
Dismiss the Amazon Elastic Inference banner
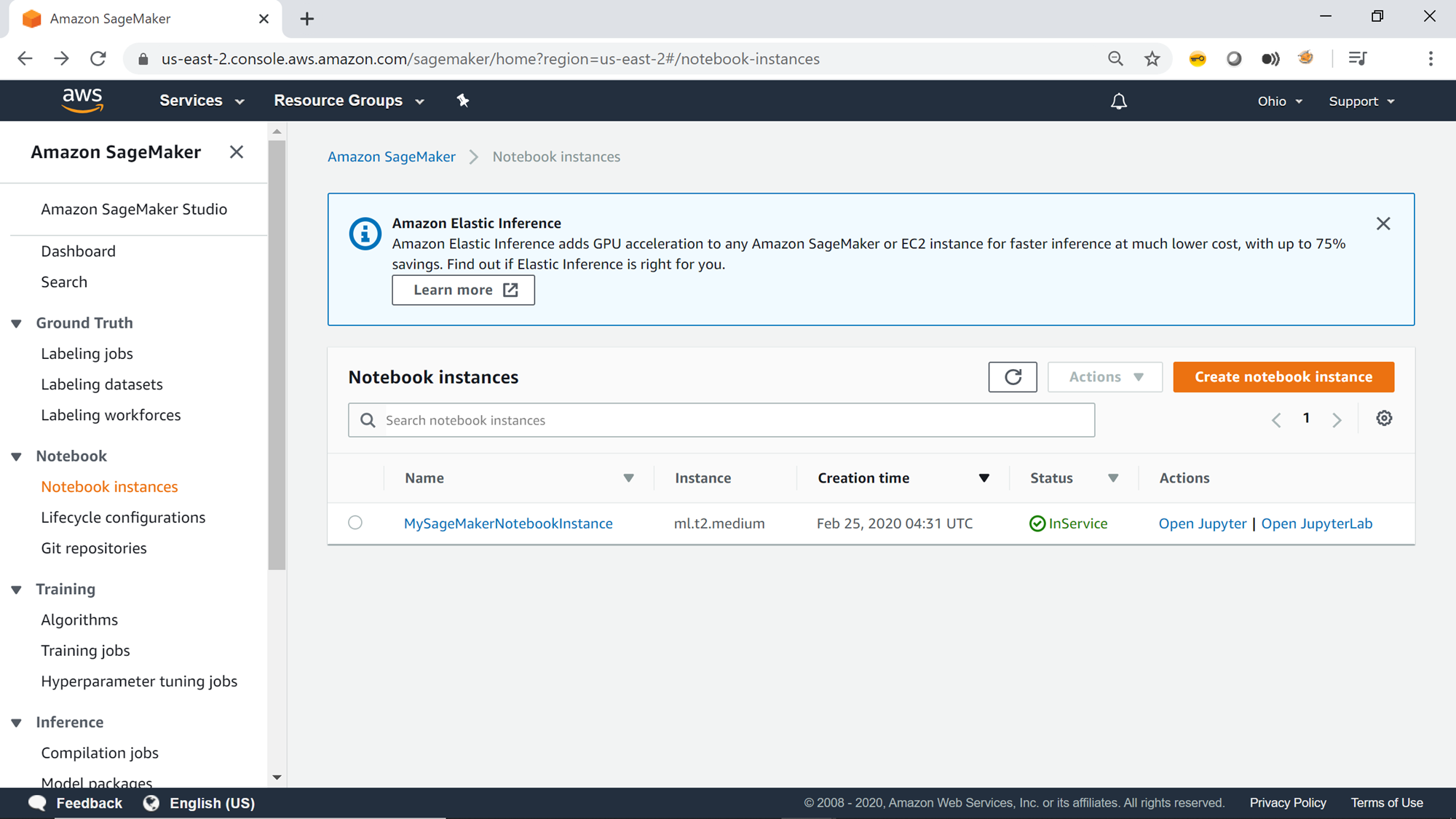click(1383, 223)
